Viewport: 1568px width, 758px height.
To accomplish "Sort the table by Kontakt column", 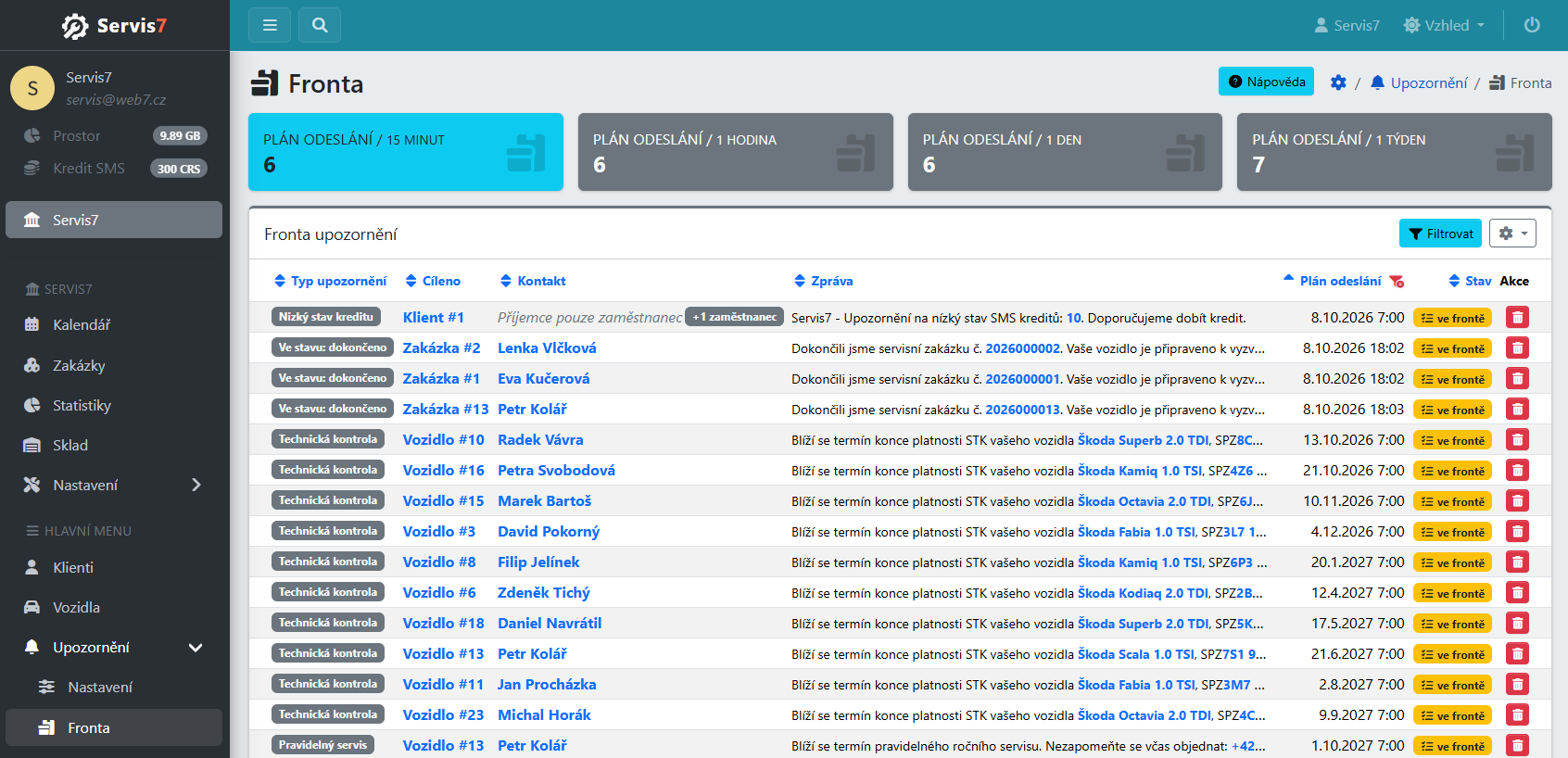I will click(x=533, y=281).
